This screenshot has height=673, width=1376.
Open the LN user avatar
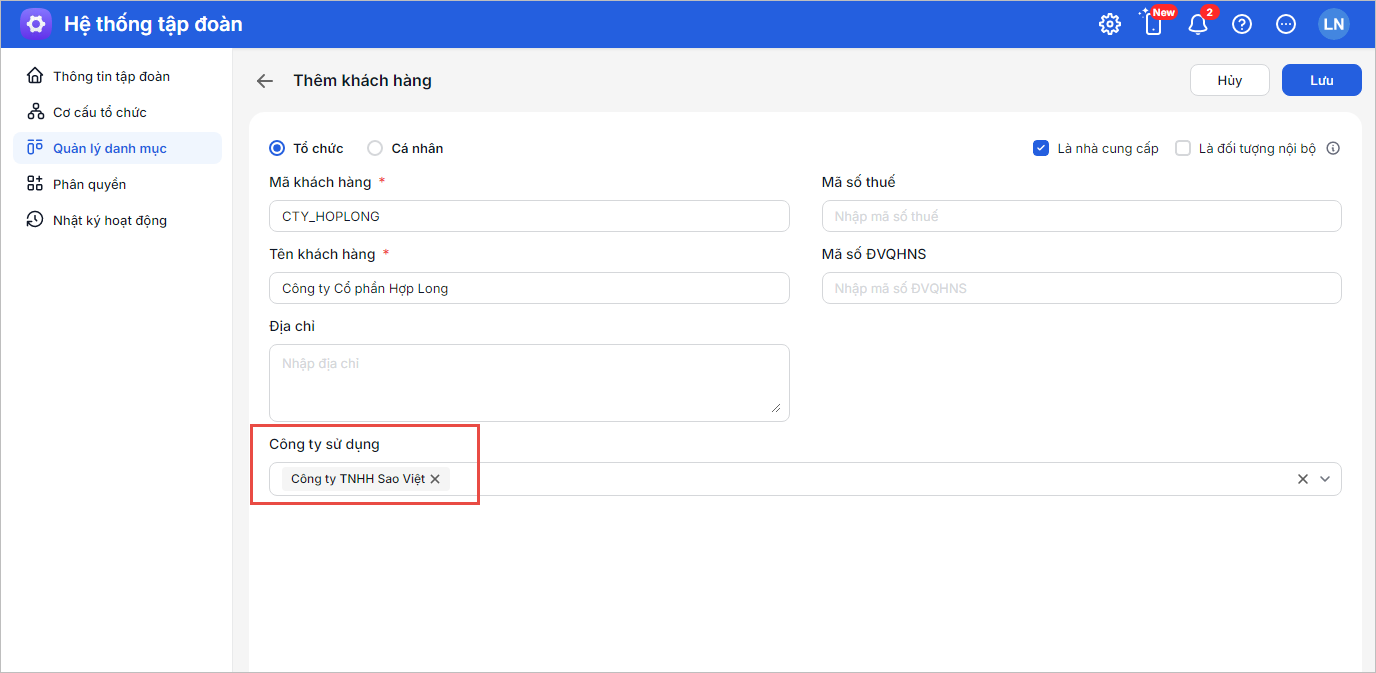1333,25
